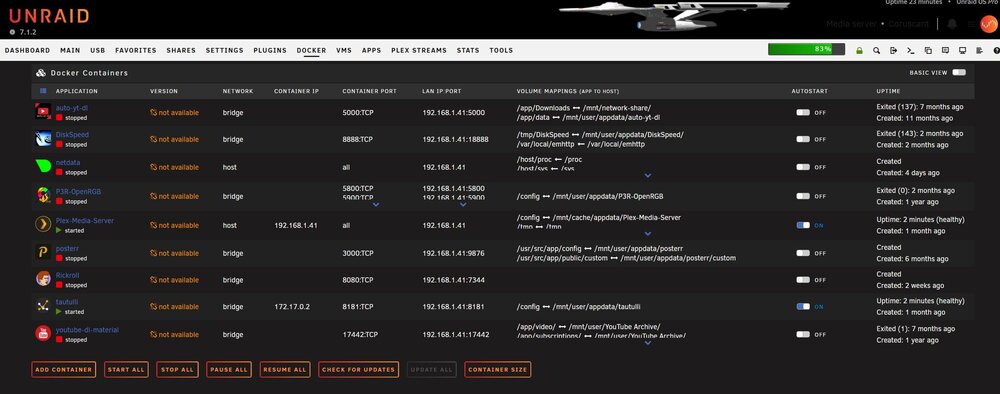Open the hamburger menu beside avatar
Viewport: 1000px width, 394px height.
(x=971, y=24)
